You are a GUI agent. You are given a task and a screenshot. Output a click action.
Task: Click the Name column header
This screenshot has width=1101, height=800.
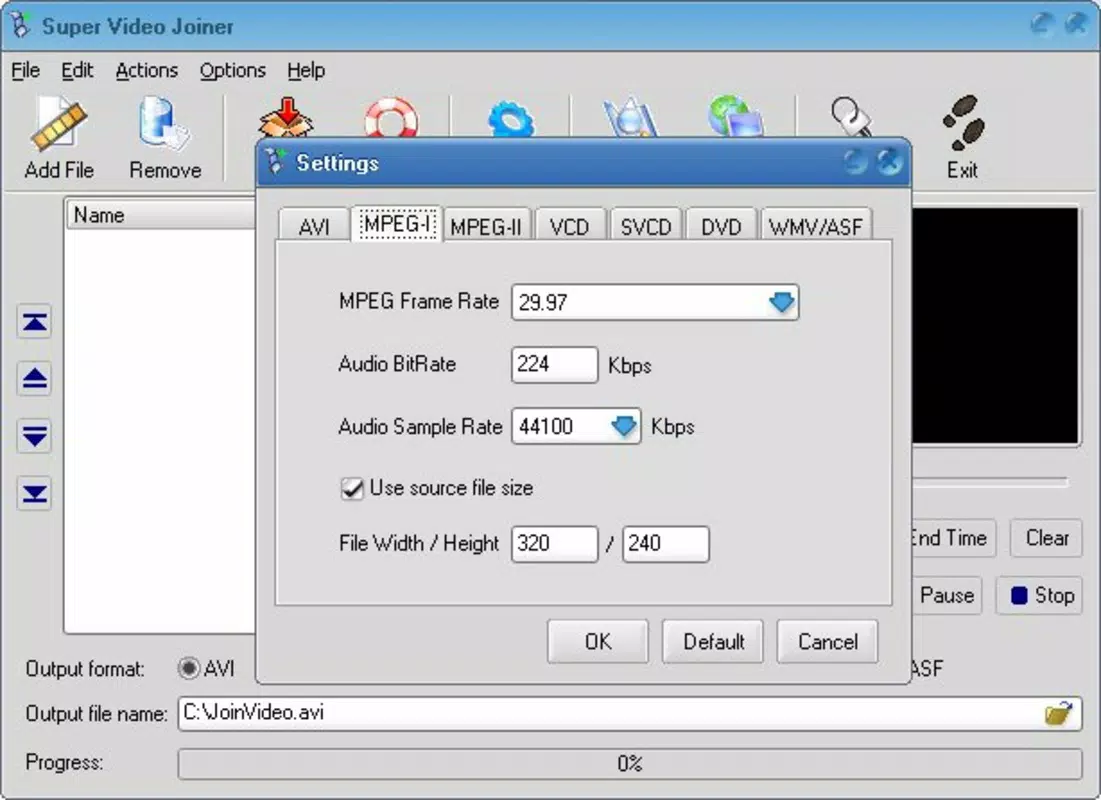click(x=161, y=215)
